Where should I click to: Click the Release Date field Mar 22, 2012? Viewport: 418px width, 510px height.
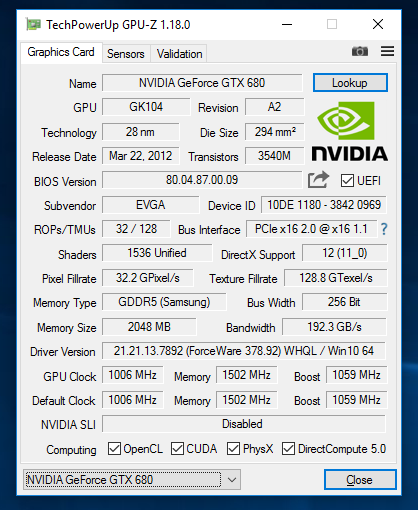(x=140, y=156)
